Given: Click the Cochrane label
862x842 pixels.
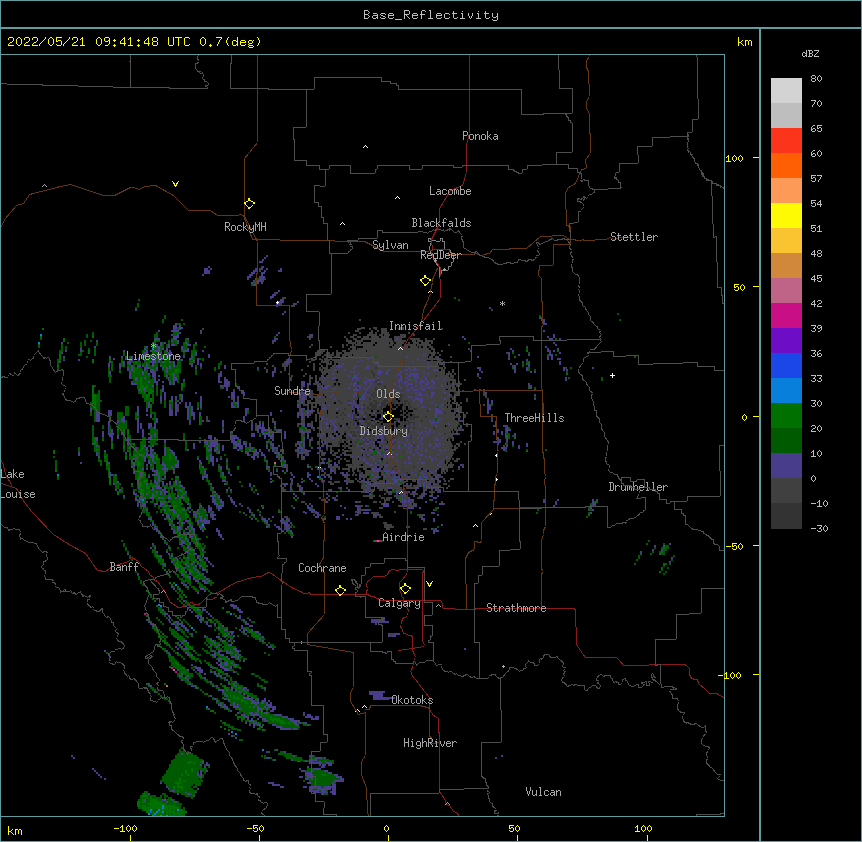Looking at the screenshot, I should [322, 568].
